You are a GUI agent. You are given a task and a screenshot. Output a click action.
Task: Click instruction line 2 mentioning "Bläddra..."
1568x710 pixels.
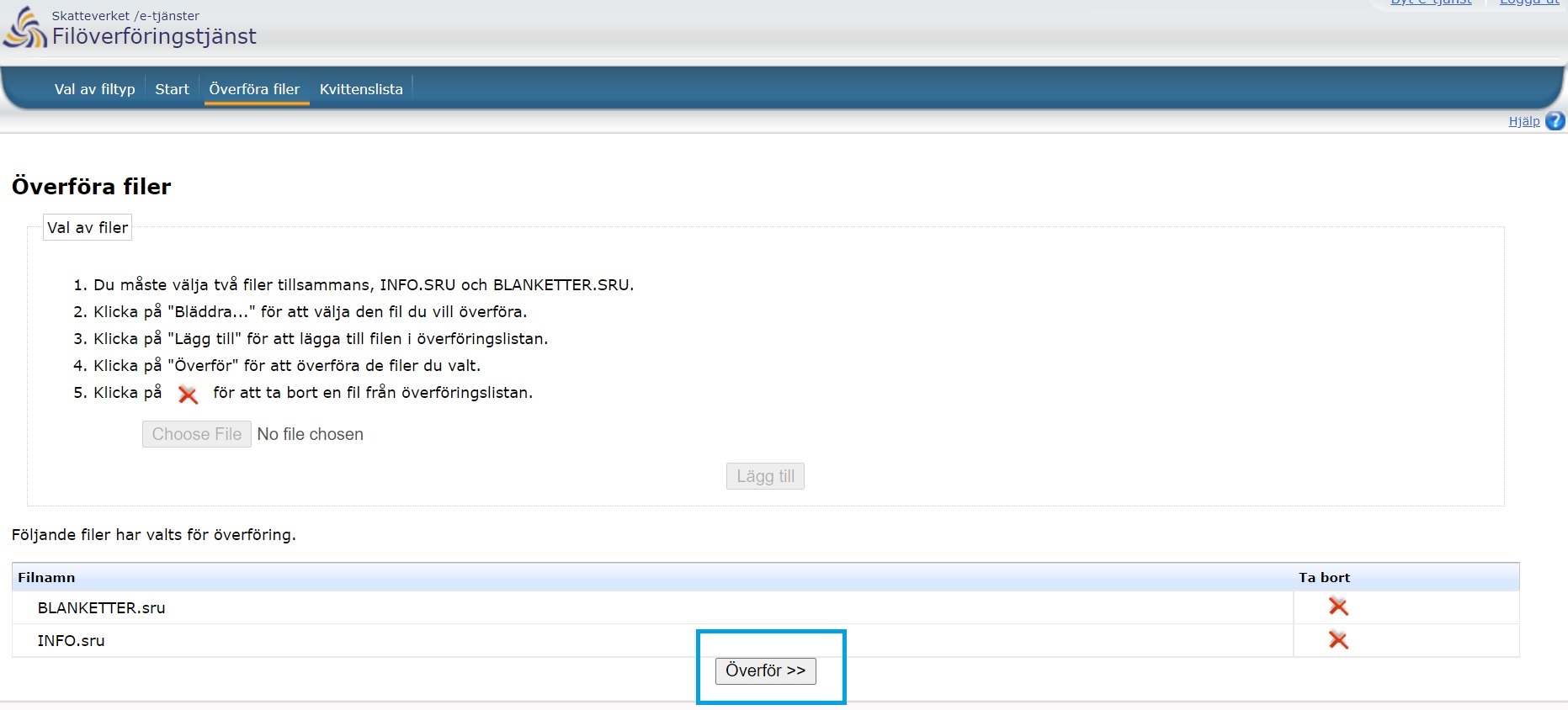coord(310,311)
